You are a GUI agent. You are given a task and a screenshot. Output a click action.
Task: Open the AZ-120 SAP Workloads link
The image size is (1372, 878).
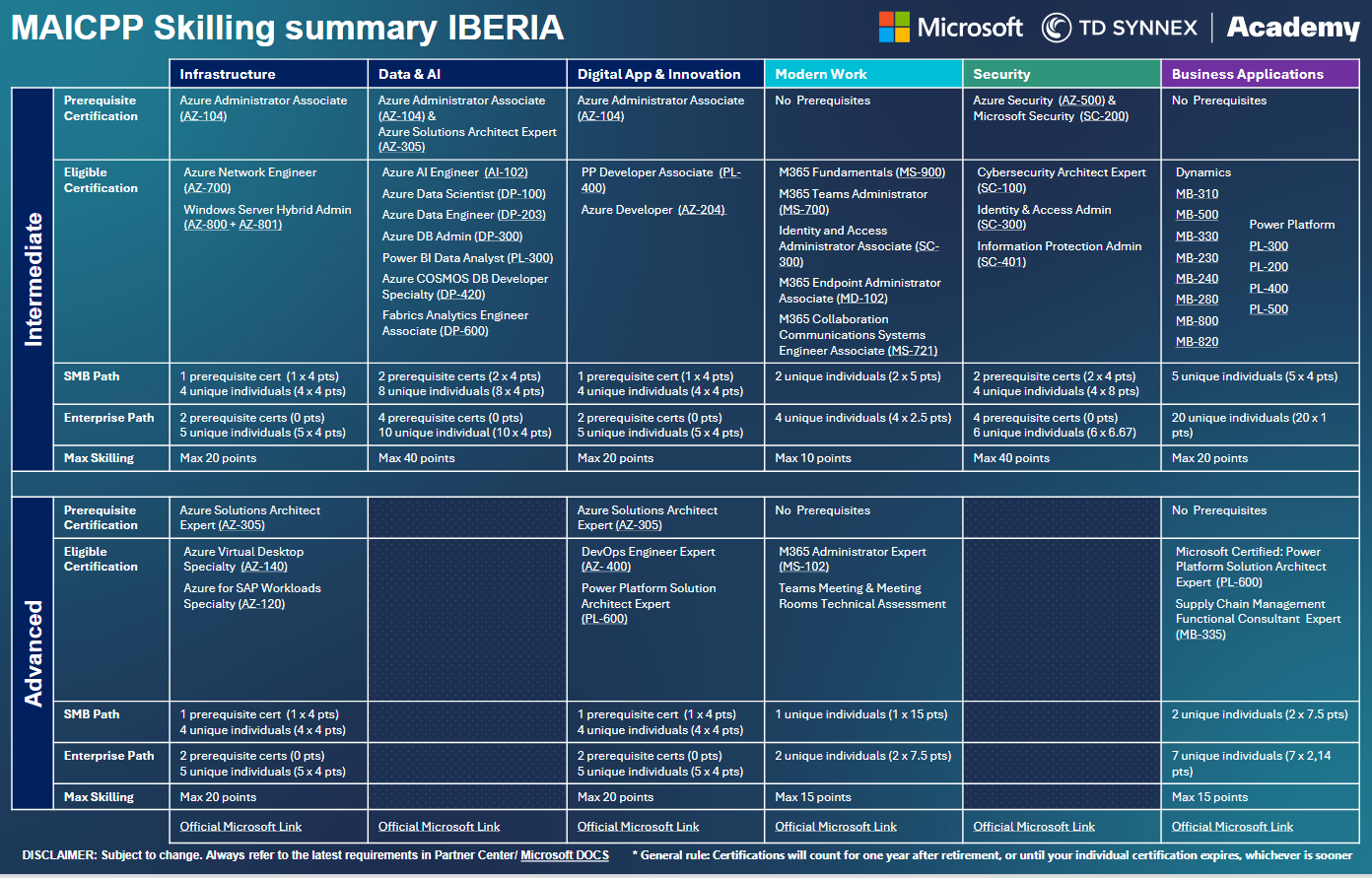point(261,604)
